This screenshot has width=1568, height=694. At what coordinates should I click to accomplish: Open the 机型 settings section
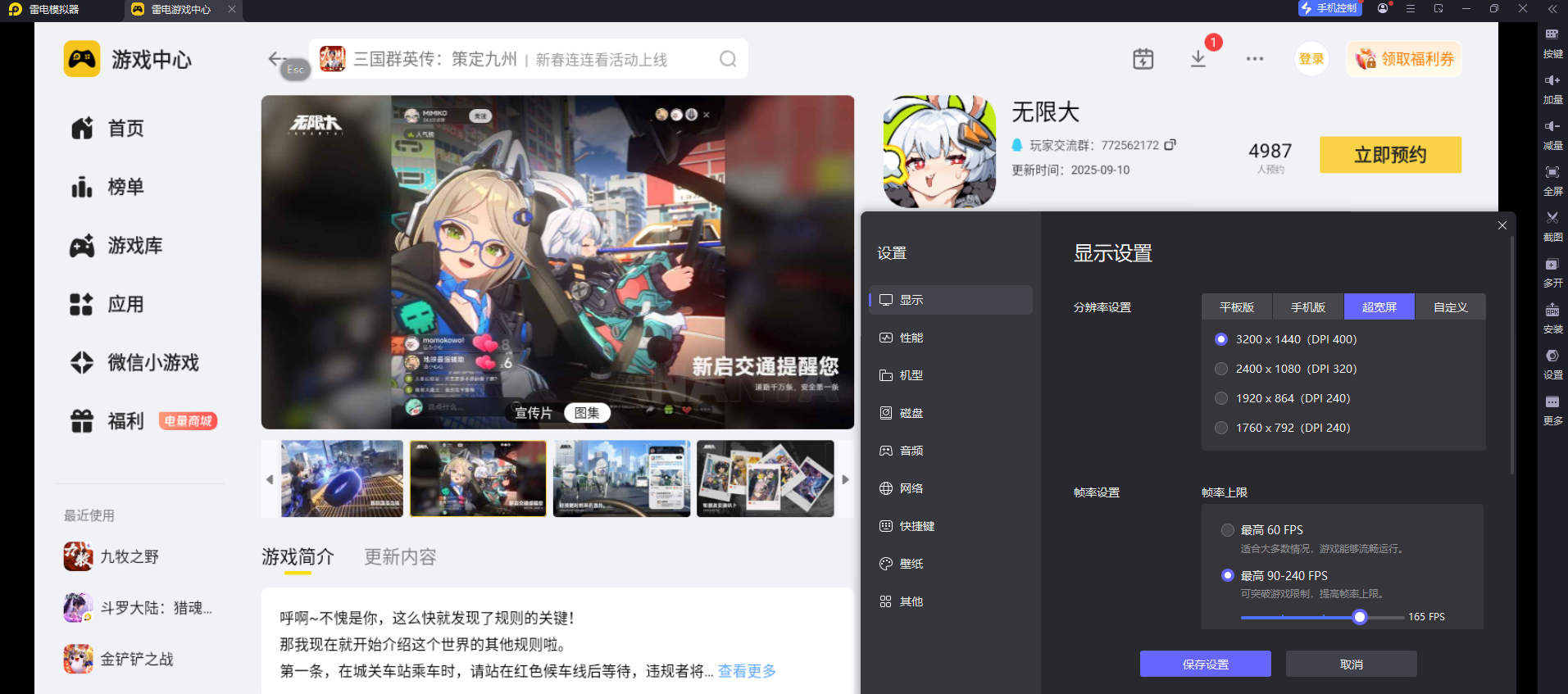click(x=951, y=375)
